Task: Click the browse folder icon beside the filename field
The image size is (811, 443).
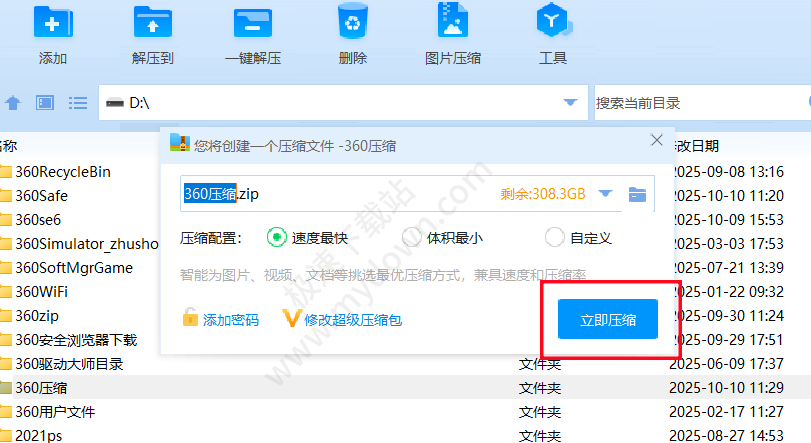Action: [x=637, y=194]
